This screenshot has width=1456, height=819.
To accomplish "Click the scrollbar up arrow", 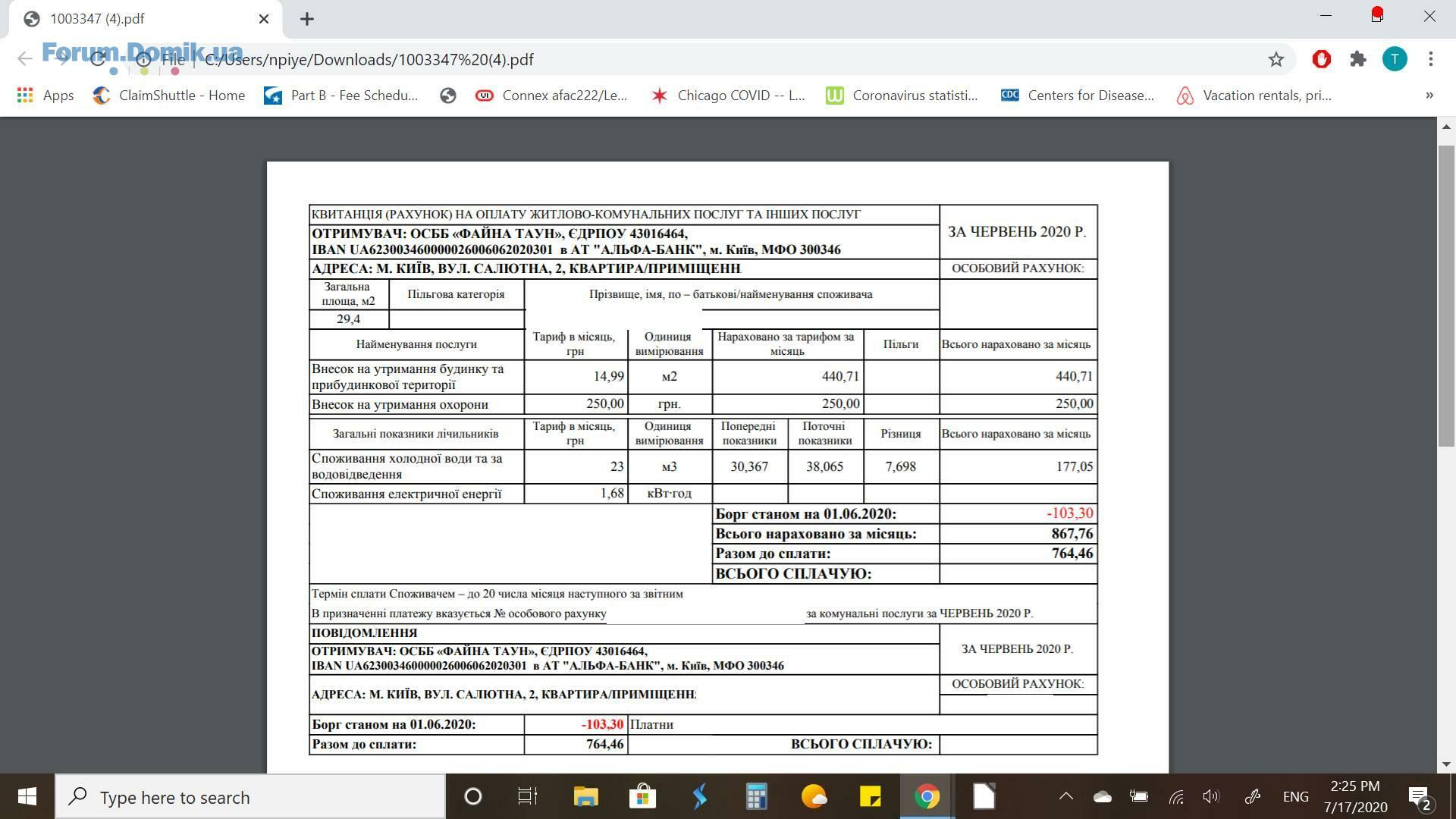I will tap(1446, 127).
